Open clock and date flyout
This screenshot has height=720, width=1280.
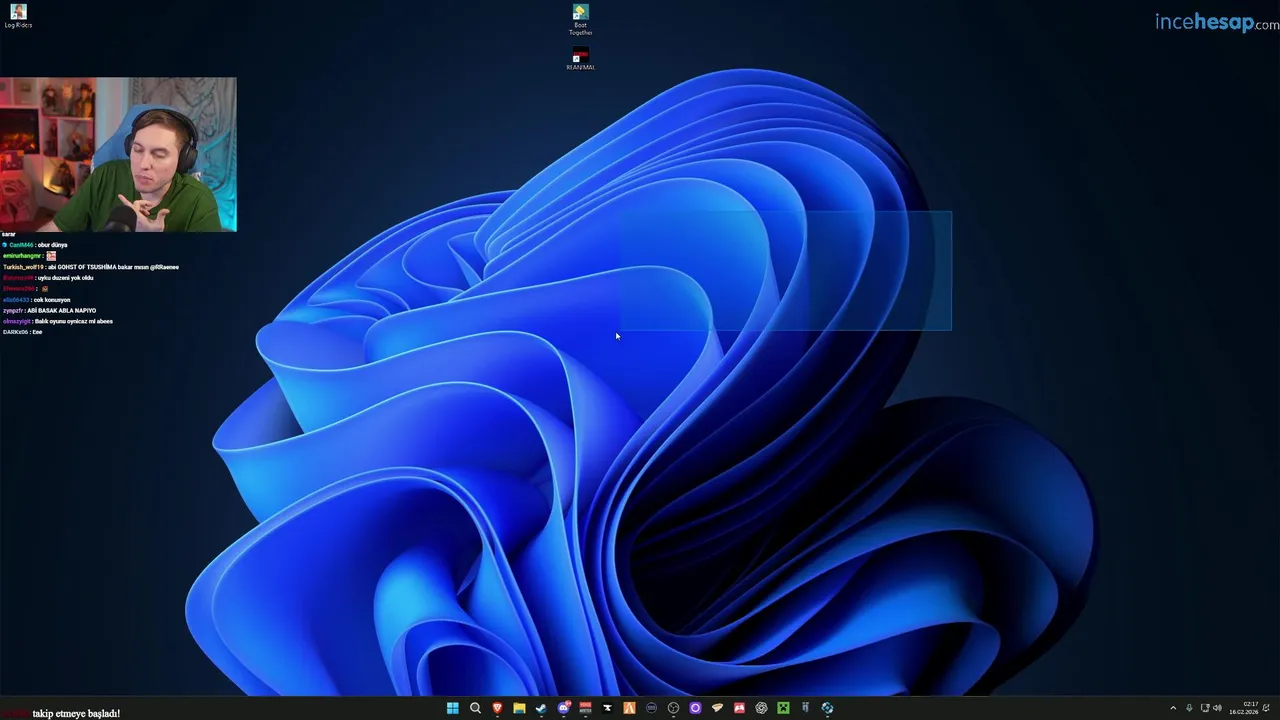[1244, 708]
